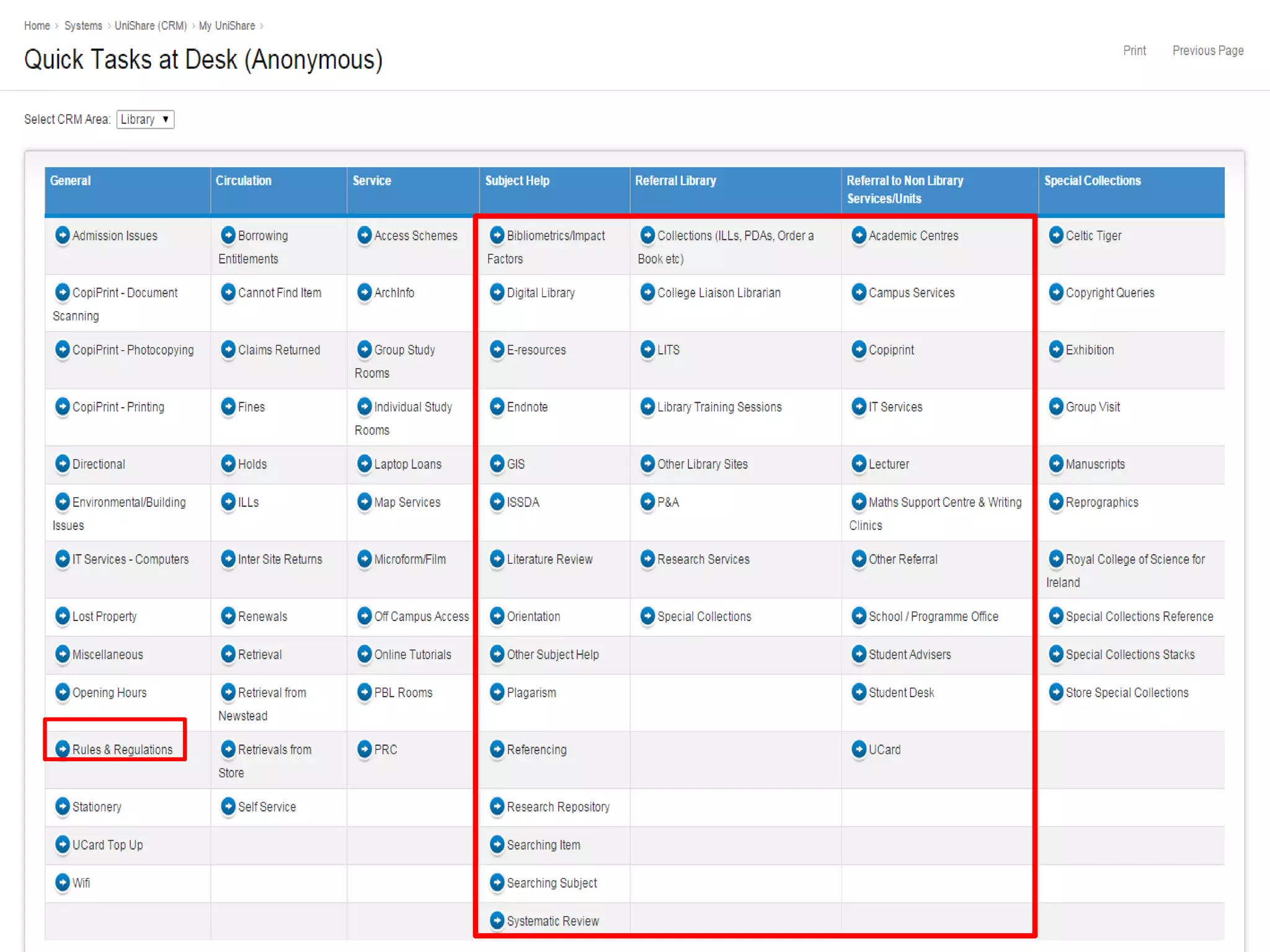Open the Select CRM Area dropdown
Image resolution: width=1270 pixels, height=952 pixels.
(145, 119)
